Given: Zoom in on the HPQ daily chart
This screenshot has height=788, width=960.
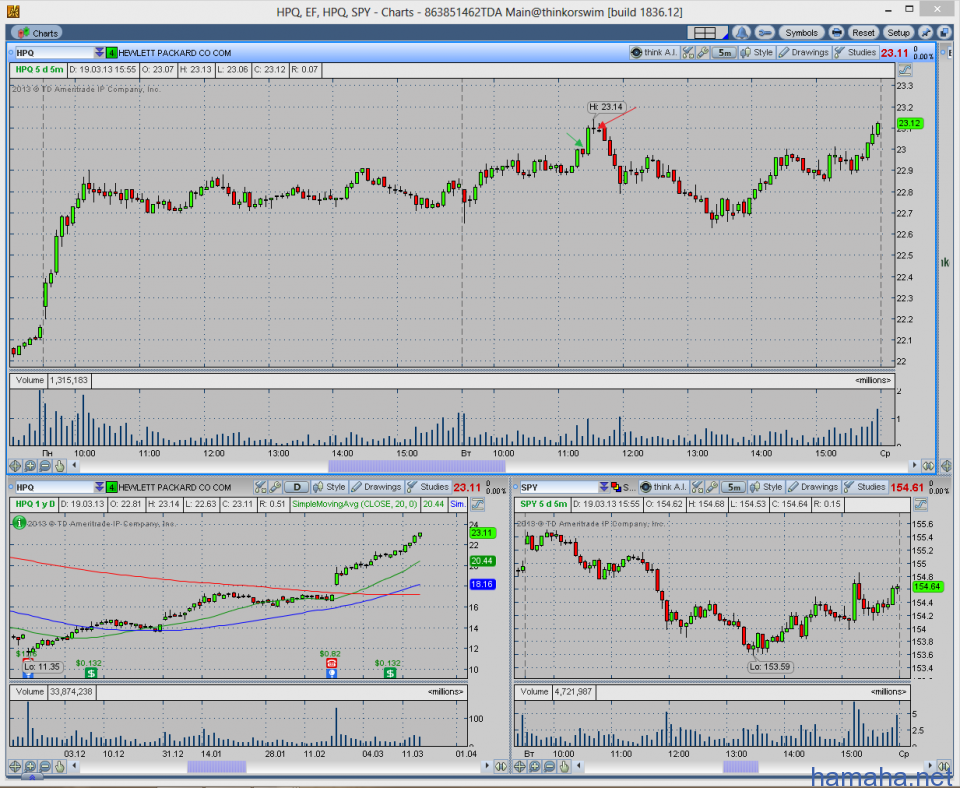Looking at the screenshot, I should tap(29, 767).
